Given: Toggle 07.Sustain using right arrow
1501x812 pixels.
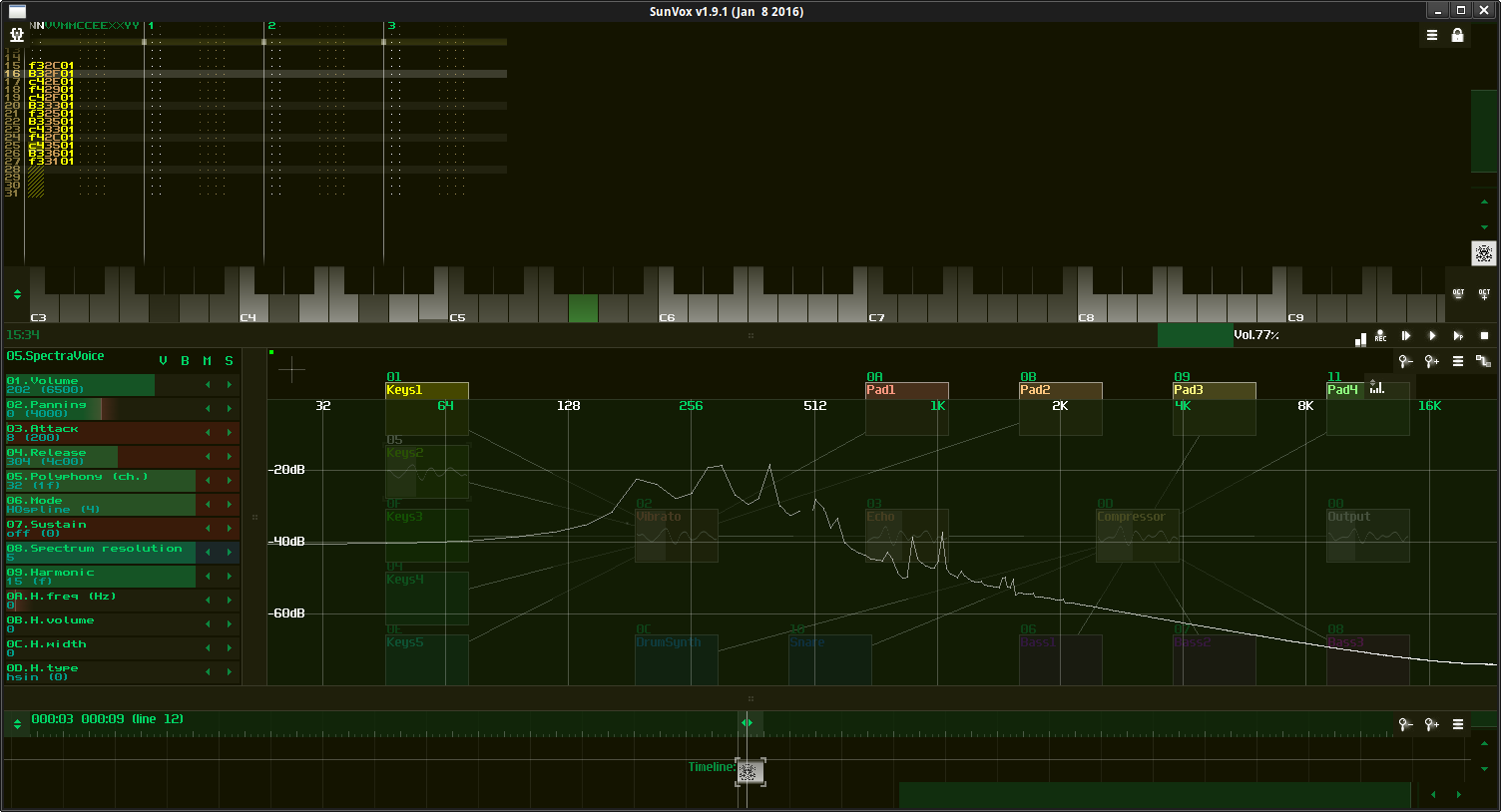Looking at the screenshot, I should [x=230, y=528].
